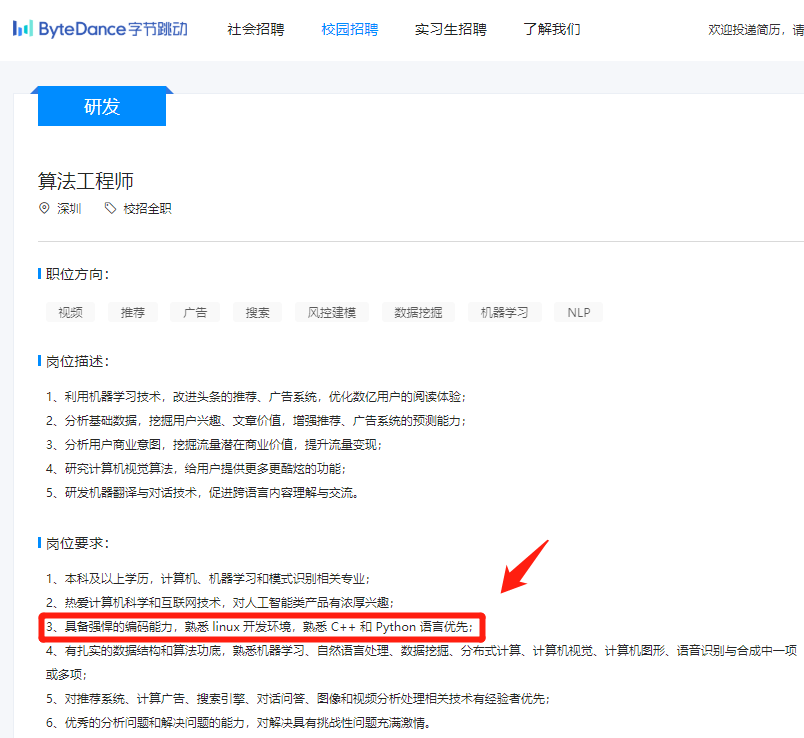Click requirement 3 about linux 开发环境
Viewport: 804px width, 738px height.
(259, 627)
